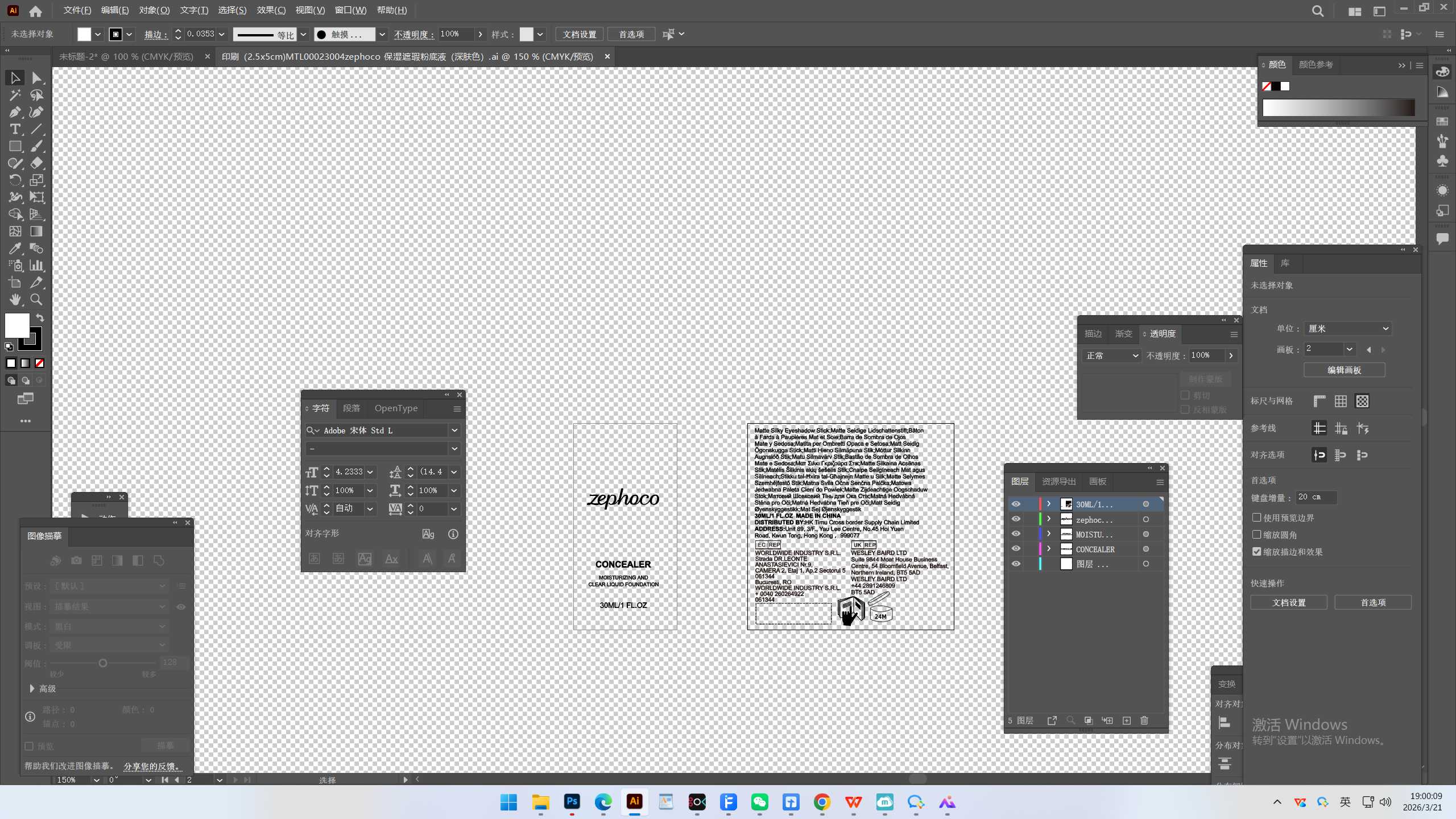The width and height of the screenshot is (1456, 819).
Task: Click 首选项 in control bar
Action: pos(631,34)
